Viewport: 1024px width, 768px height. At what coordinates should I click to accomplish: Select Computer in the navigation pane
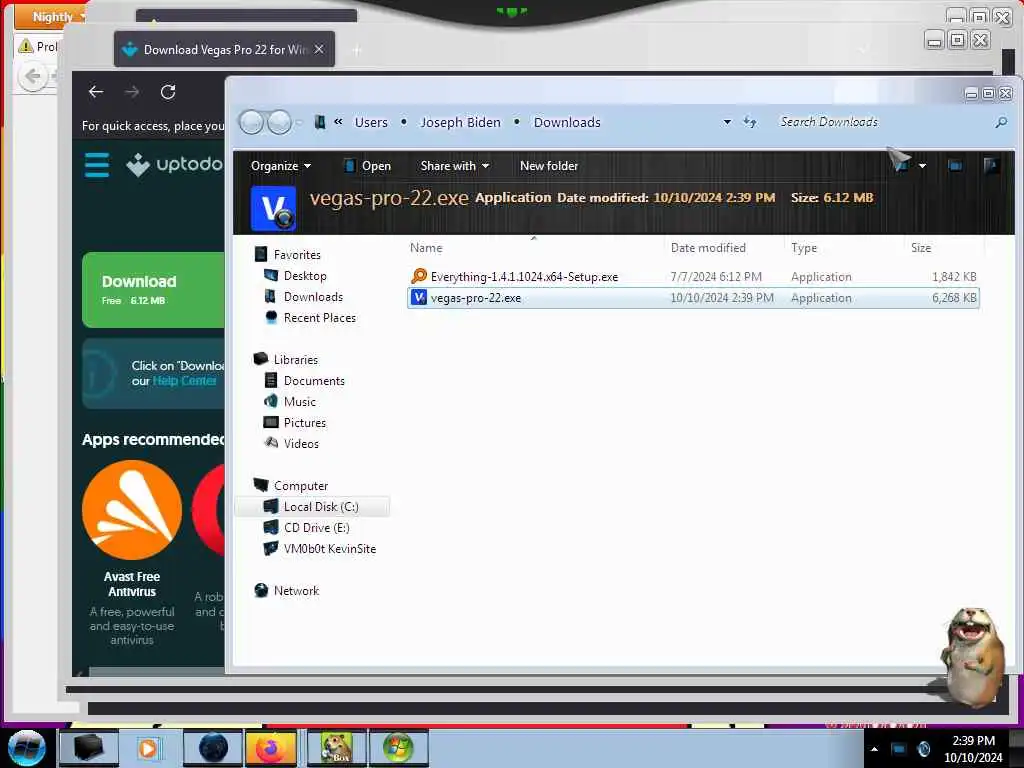pos(300,486)
